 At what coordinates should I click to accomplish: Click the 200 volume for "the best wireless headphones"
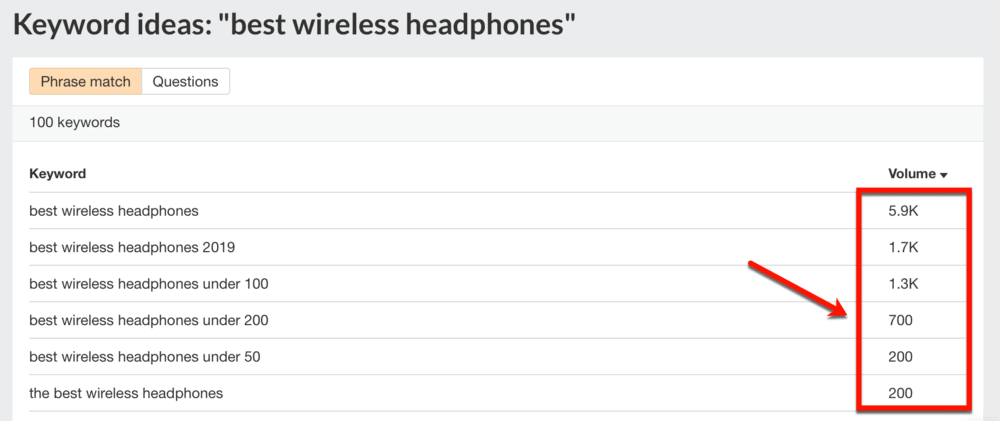901,393
